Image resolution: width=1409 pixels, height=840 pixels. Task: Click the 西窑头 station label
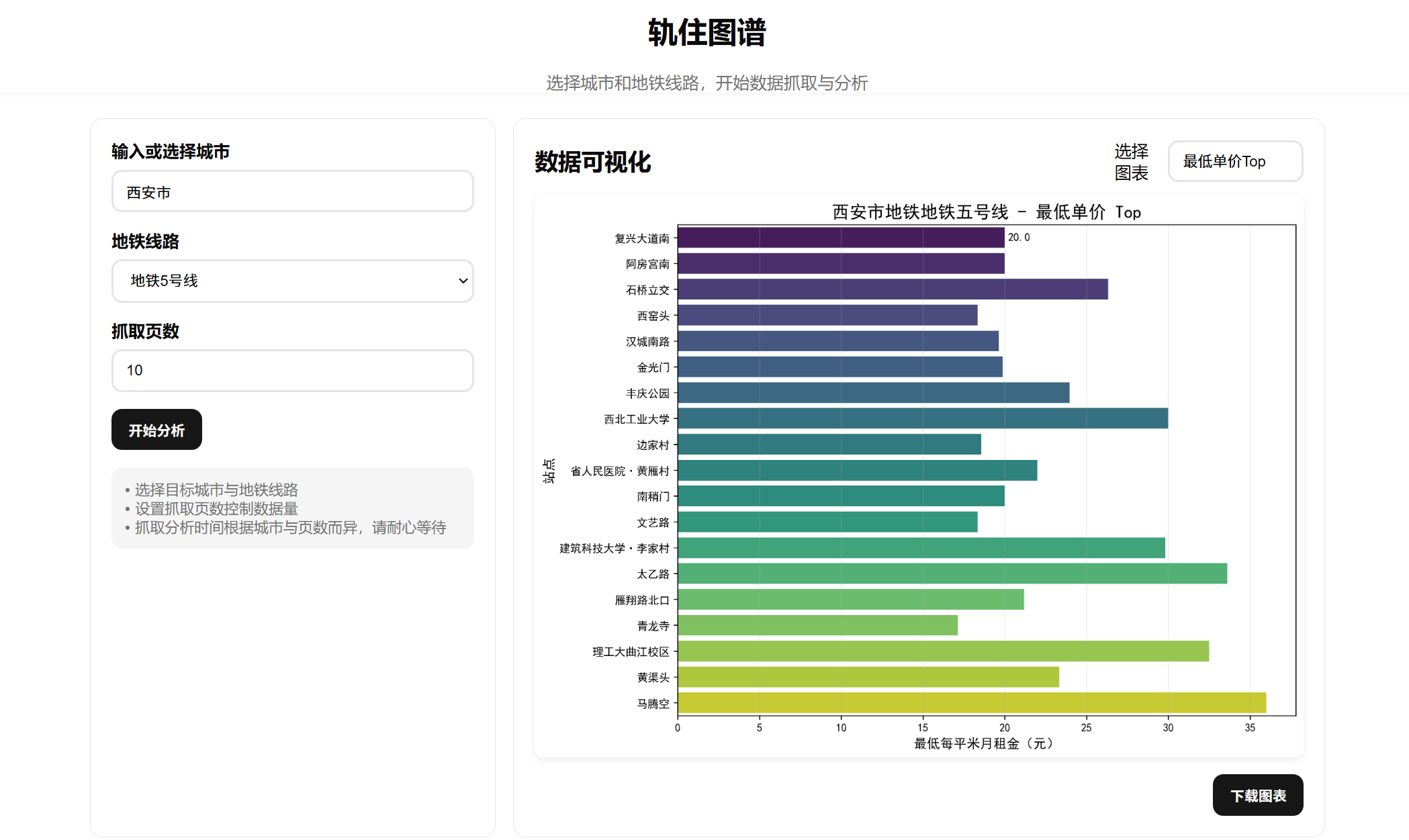click(x=653, y=316)
